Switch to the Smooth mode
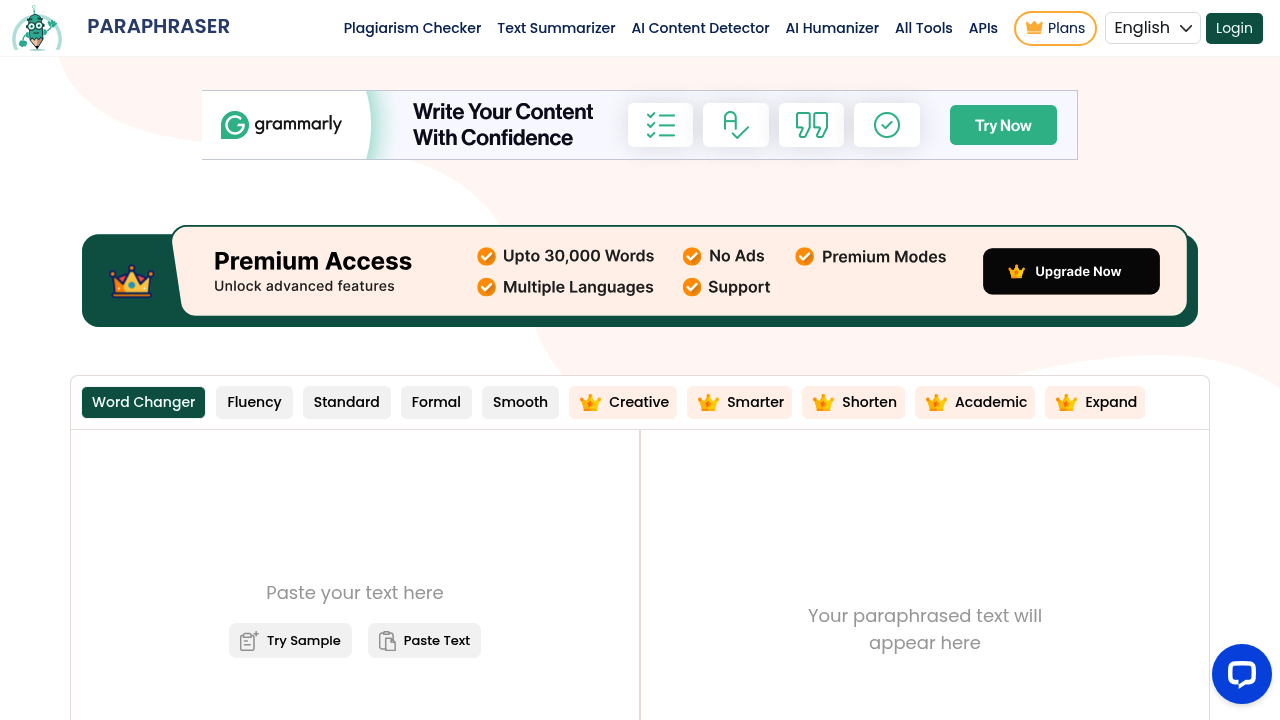Screen dimensions: 1280x720 [520, 402]
